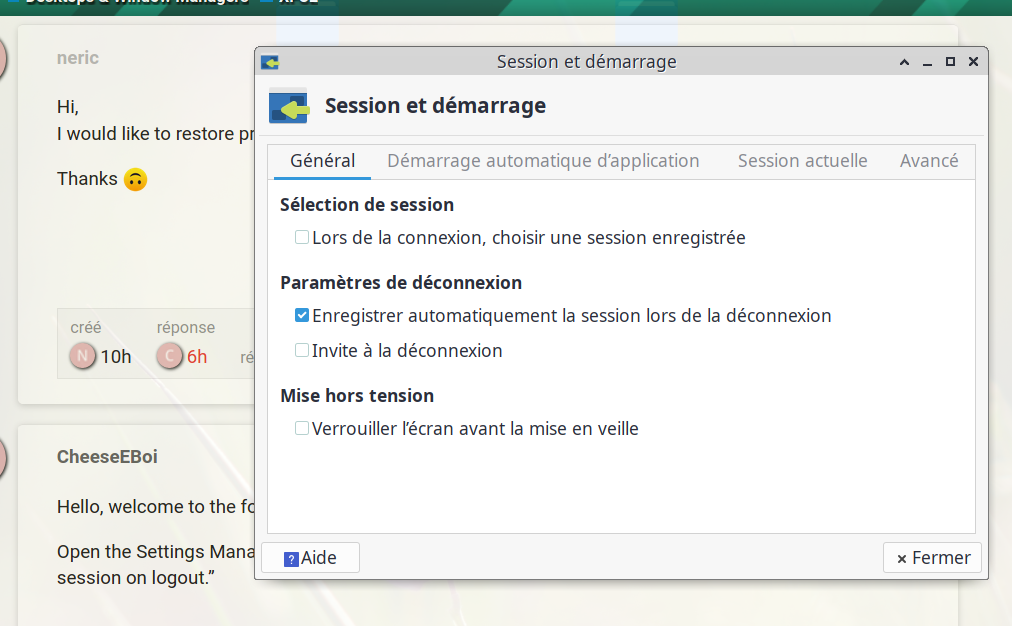Click the session icon in the title bar
1012x626 pixels.
tap(270, 62)
